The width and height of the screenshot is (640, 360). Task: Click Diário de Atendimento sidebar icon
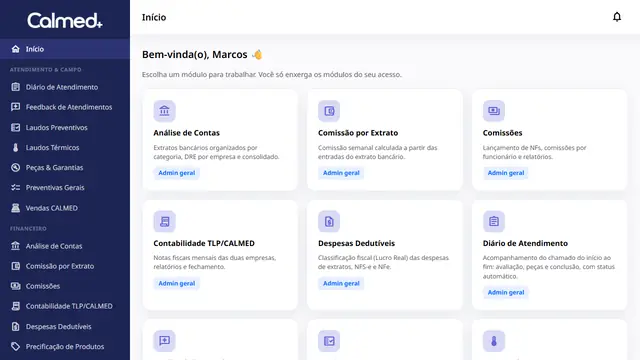[x=16, y=87]
